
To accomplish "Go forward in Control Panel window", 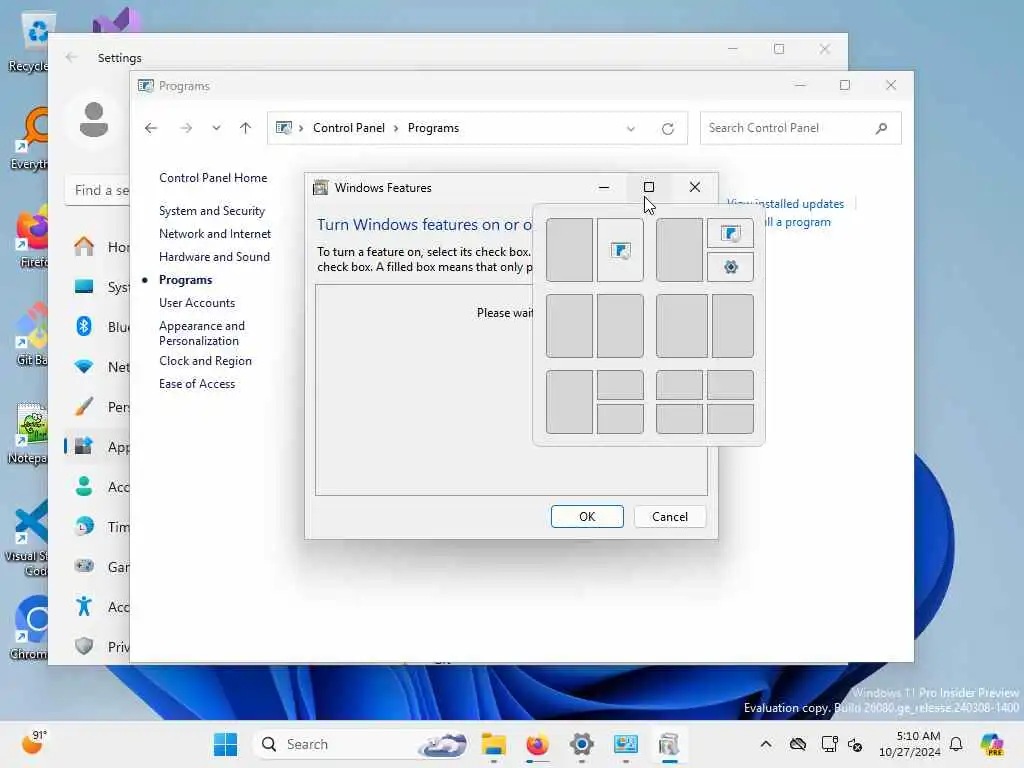I will [186, 128].
